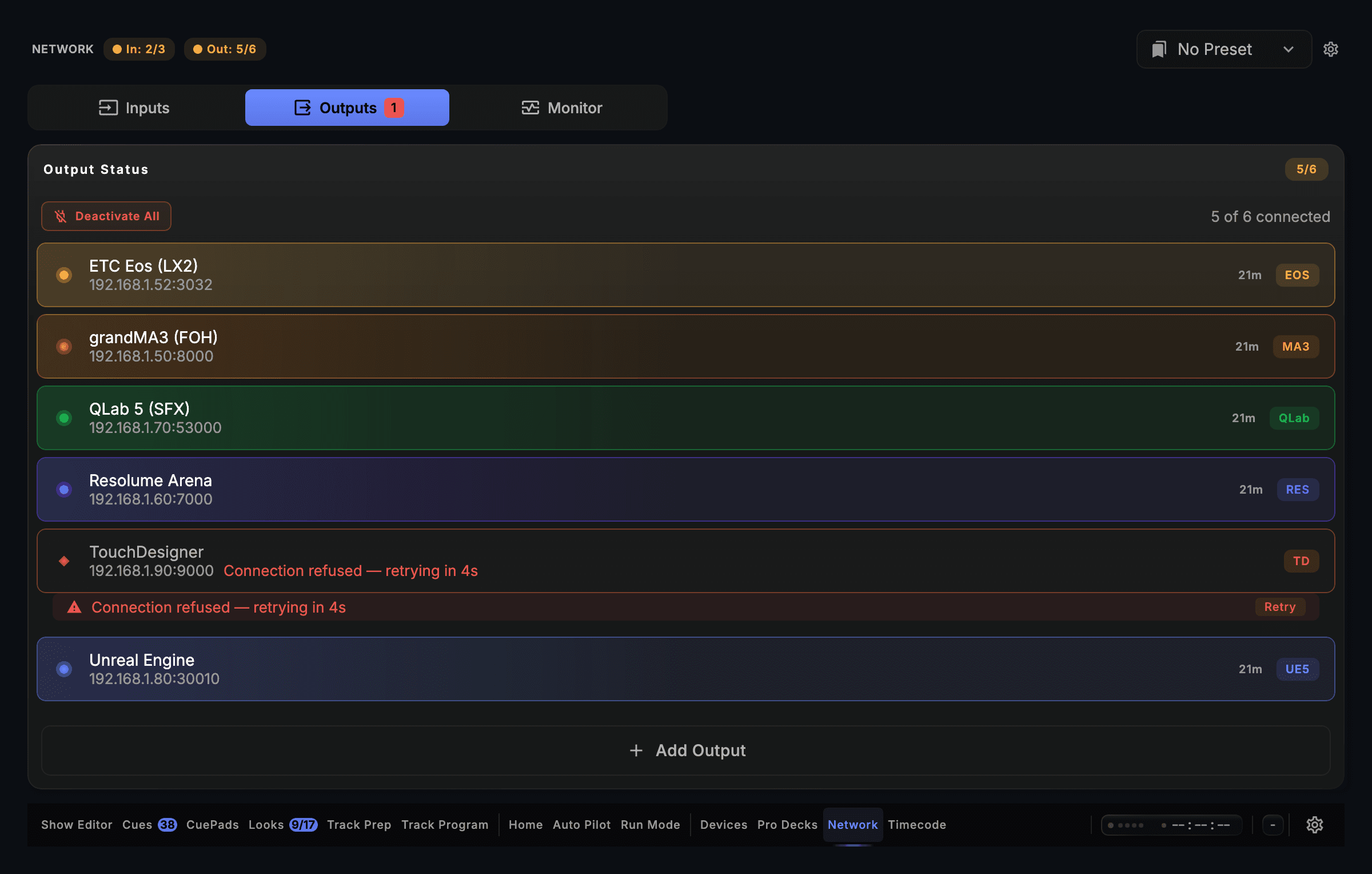
Task: Open Pro Decks
Action: click(x=787, y=825)
